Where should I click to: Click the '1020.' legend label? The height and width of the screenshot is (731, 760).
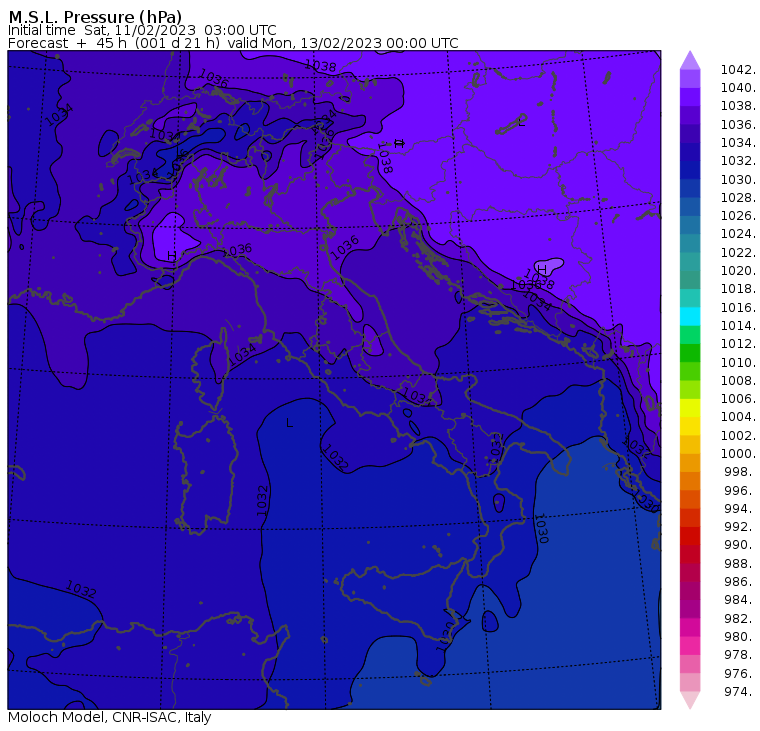738,271
